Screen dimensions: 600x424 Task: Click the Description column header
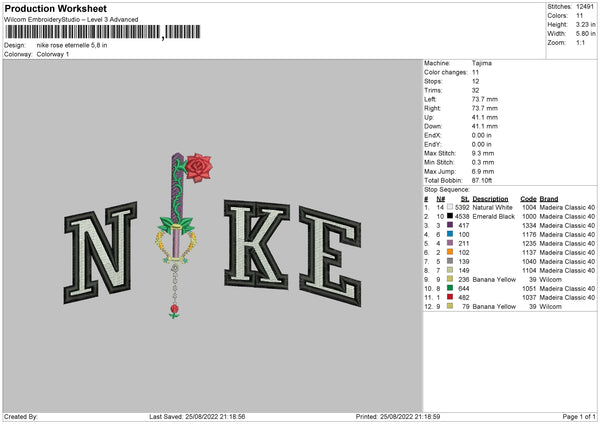coord(490,199)
